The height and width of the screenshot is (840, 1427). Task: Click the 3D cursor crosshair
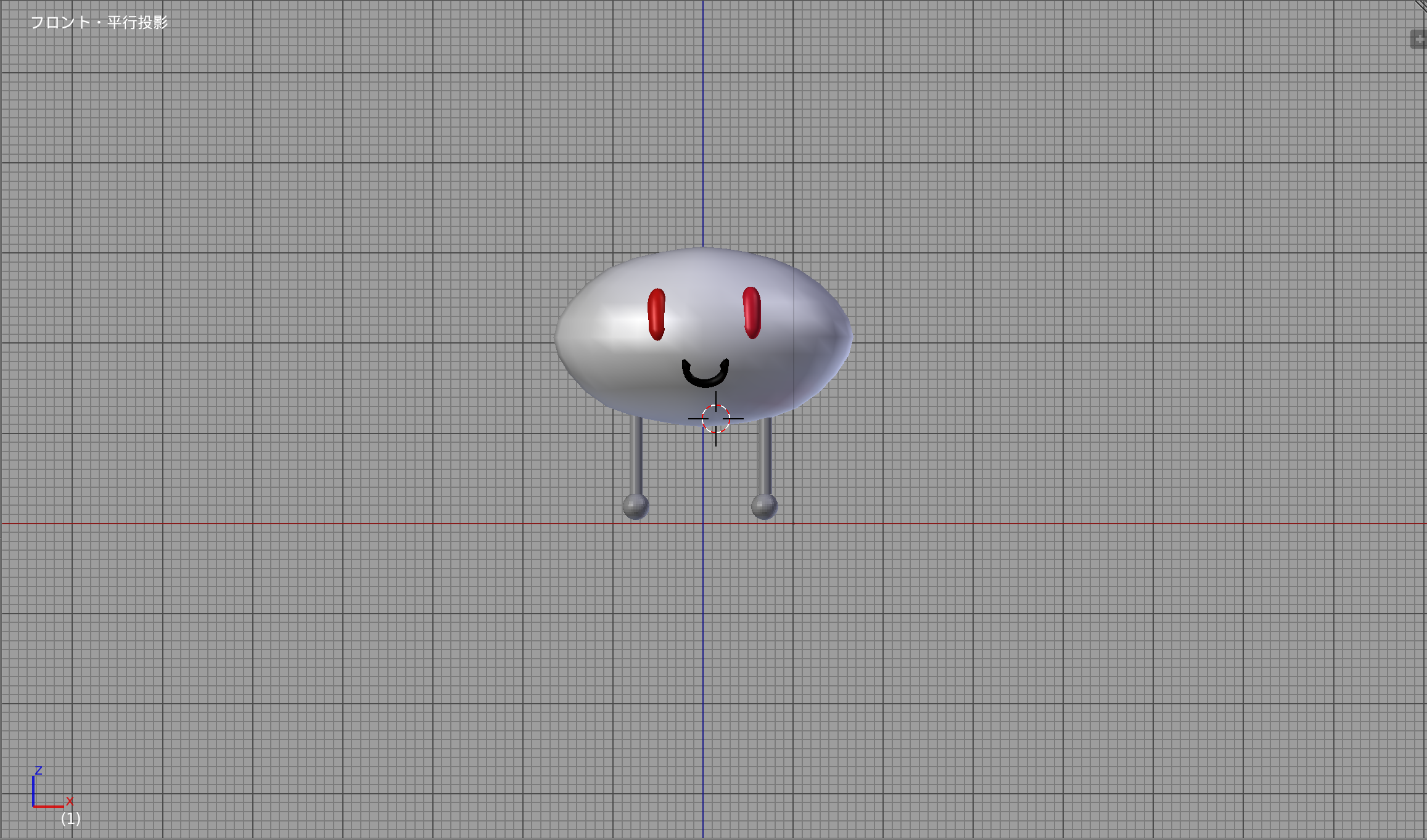pos(715,418)
